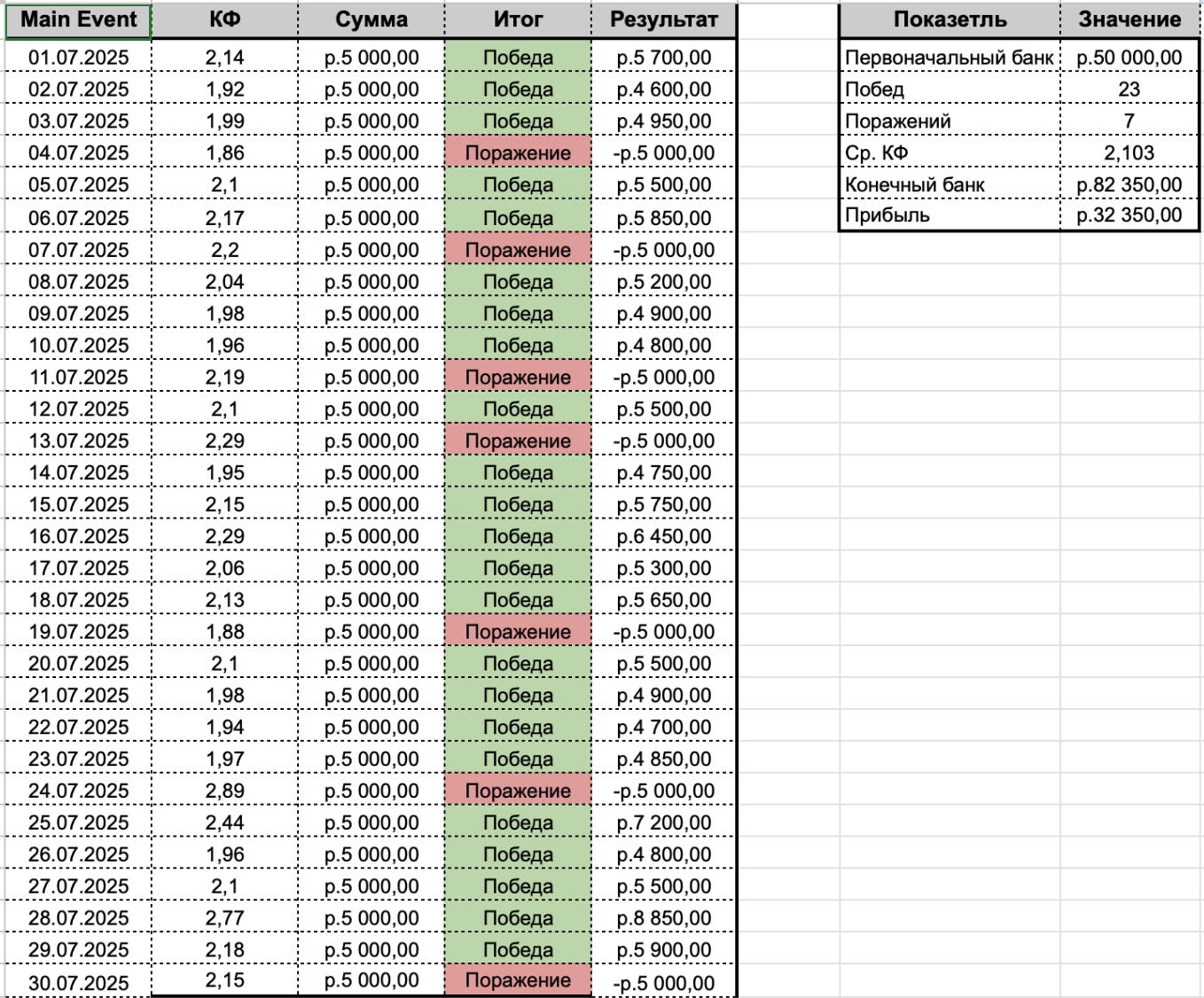Image resolution: width=1204 pixels, height=998 pixels.
Task: Select the Побед count cell showing 23
Action: coord(1130,90)
